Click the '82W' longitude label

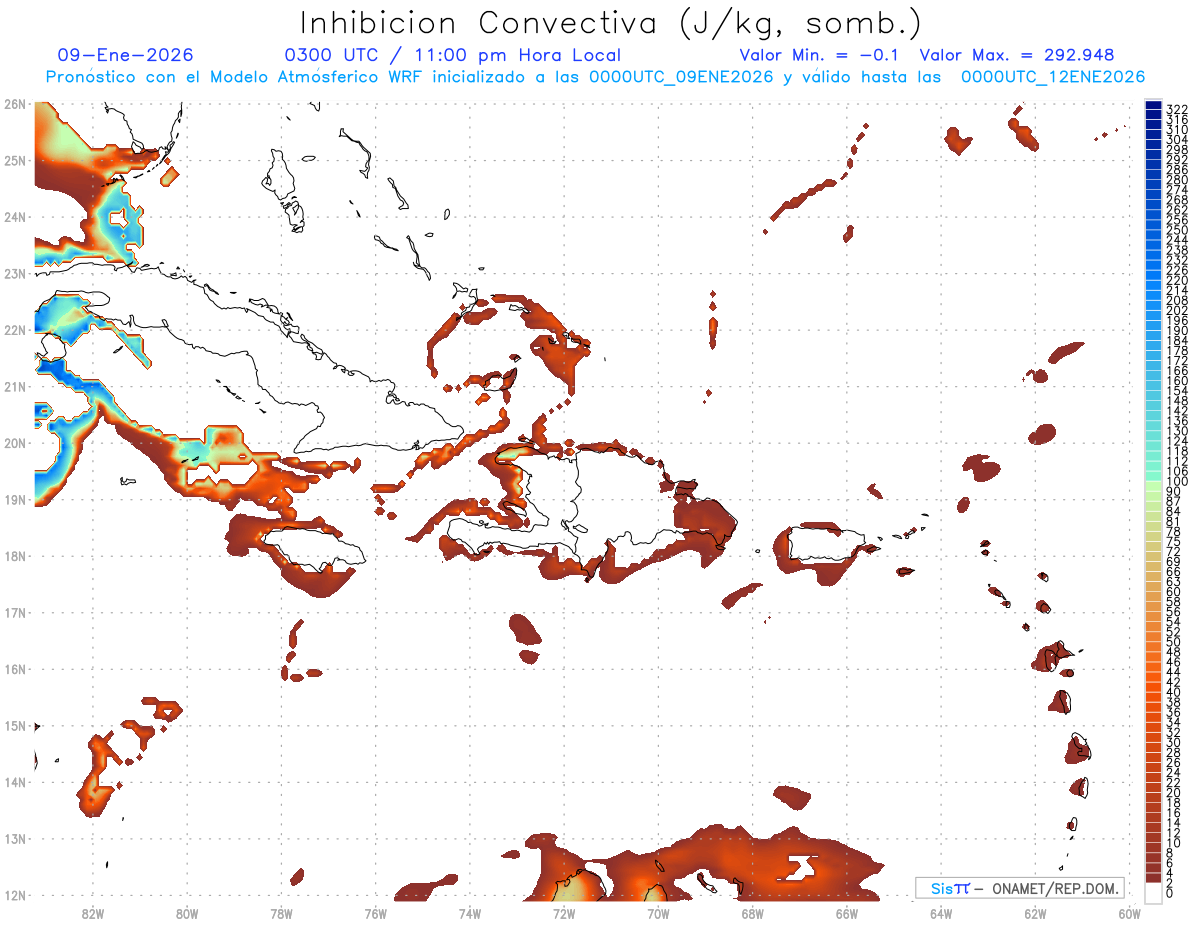point(92,913)
